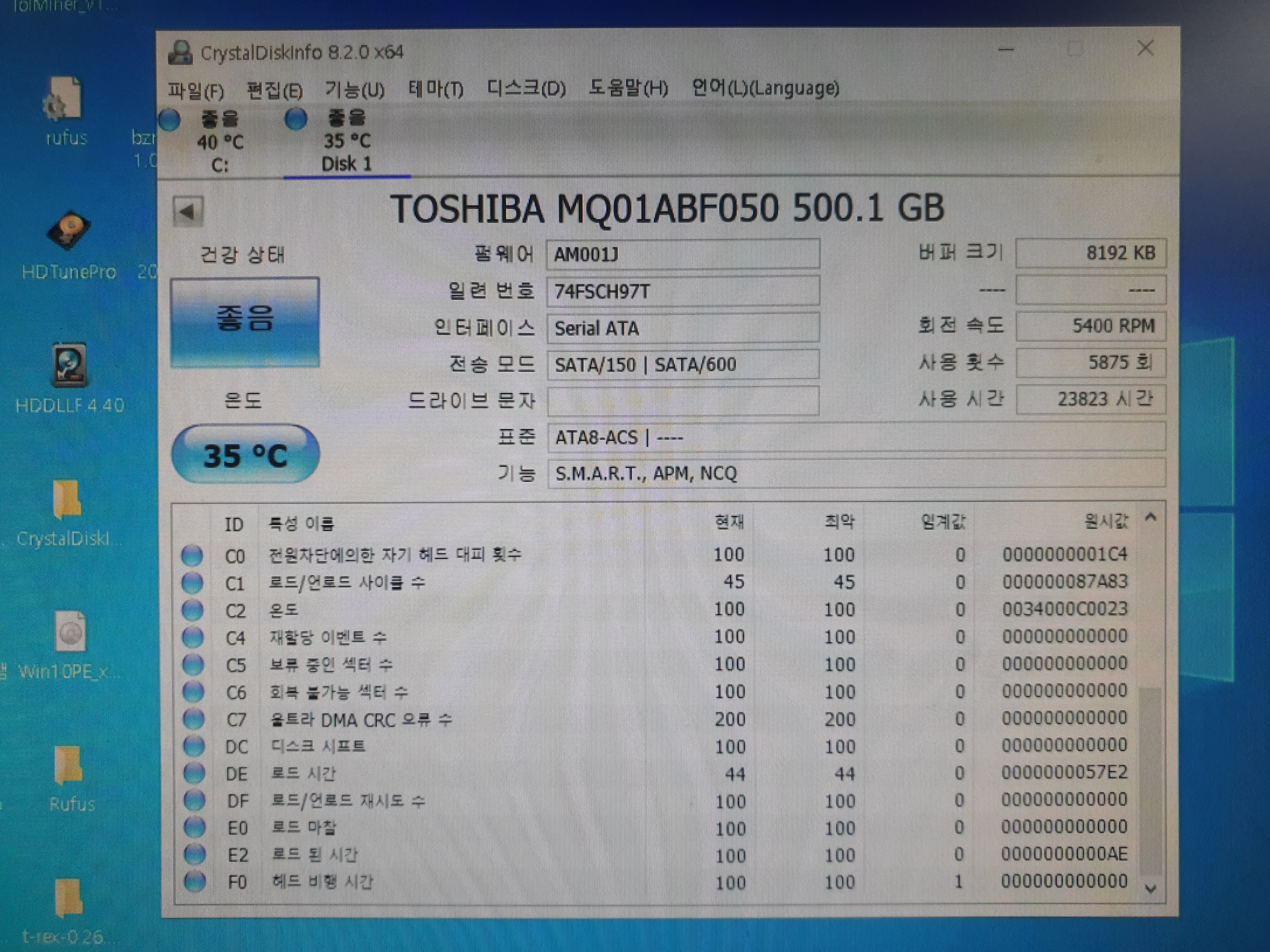Click the 펌웨어 field showing AM001J
This screenshot has height=952, width=1270.
point(683,254)
